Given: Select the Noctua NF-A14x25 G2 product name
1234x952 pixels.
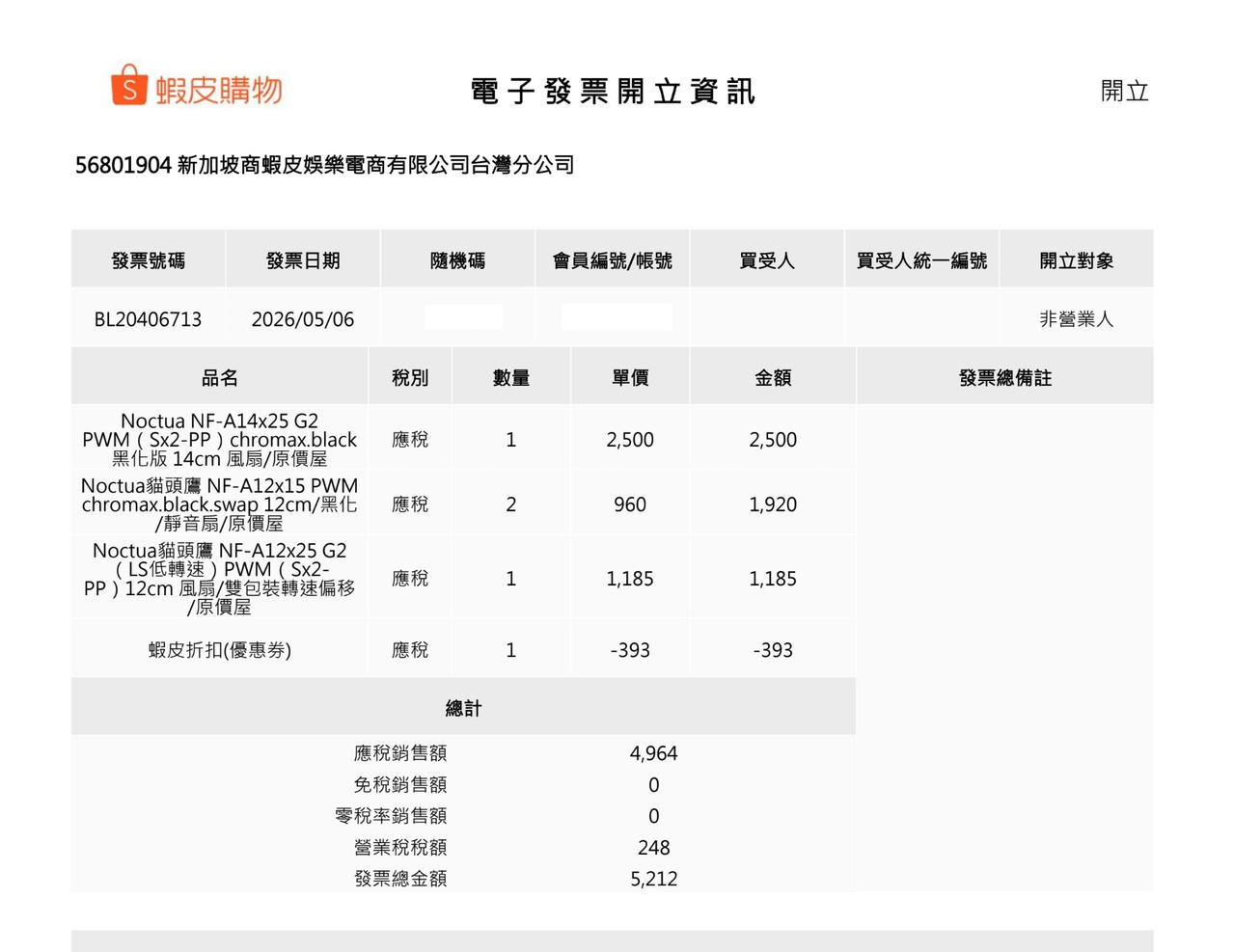Looking at the screenshot, I should (220, 440).
